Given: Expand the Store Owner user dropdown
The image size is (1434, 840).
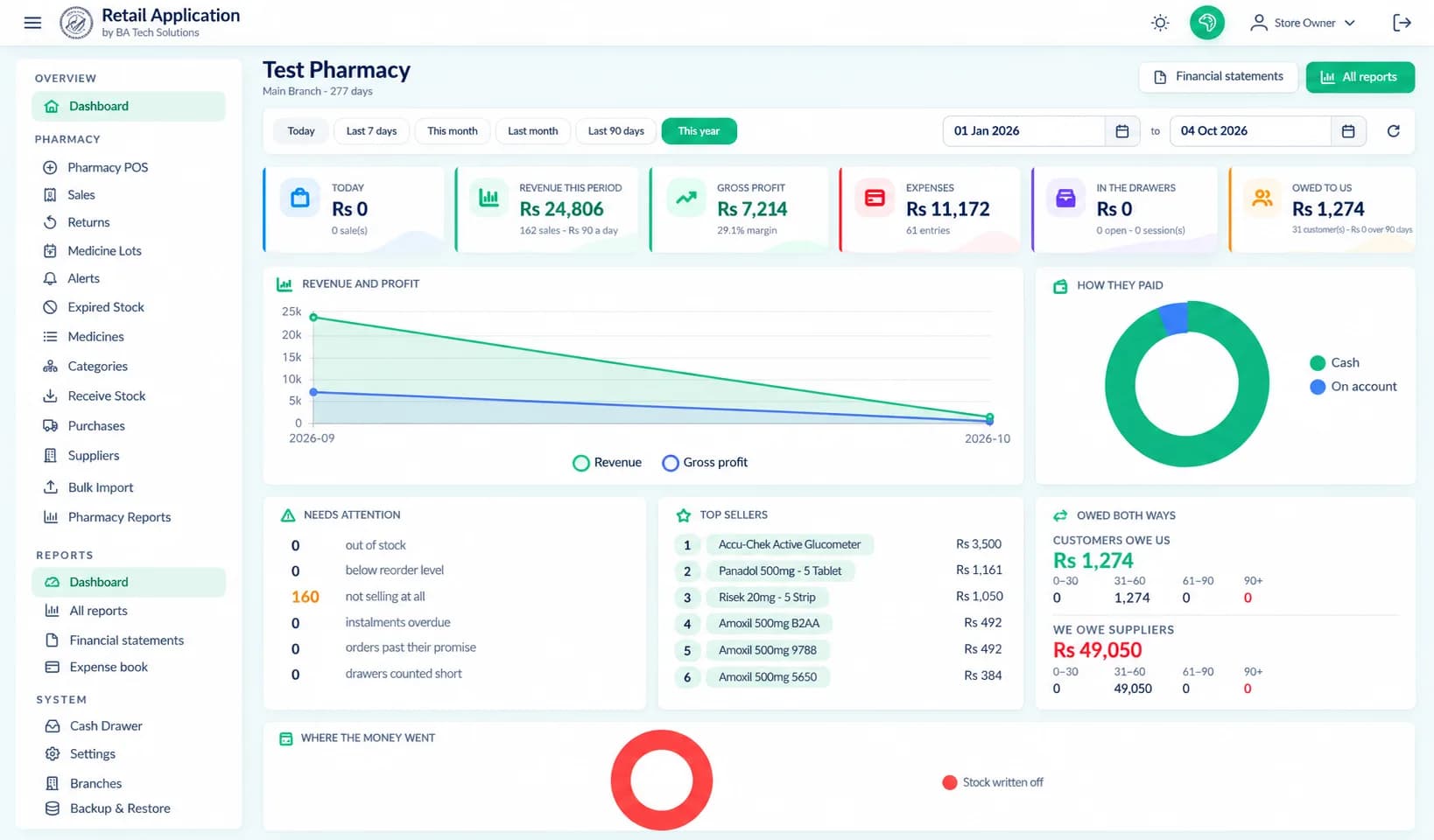Looking at the screenshot, I should [x=1303, y=23].
